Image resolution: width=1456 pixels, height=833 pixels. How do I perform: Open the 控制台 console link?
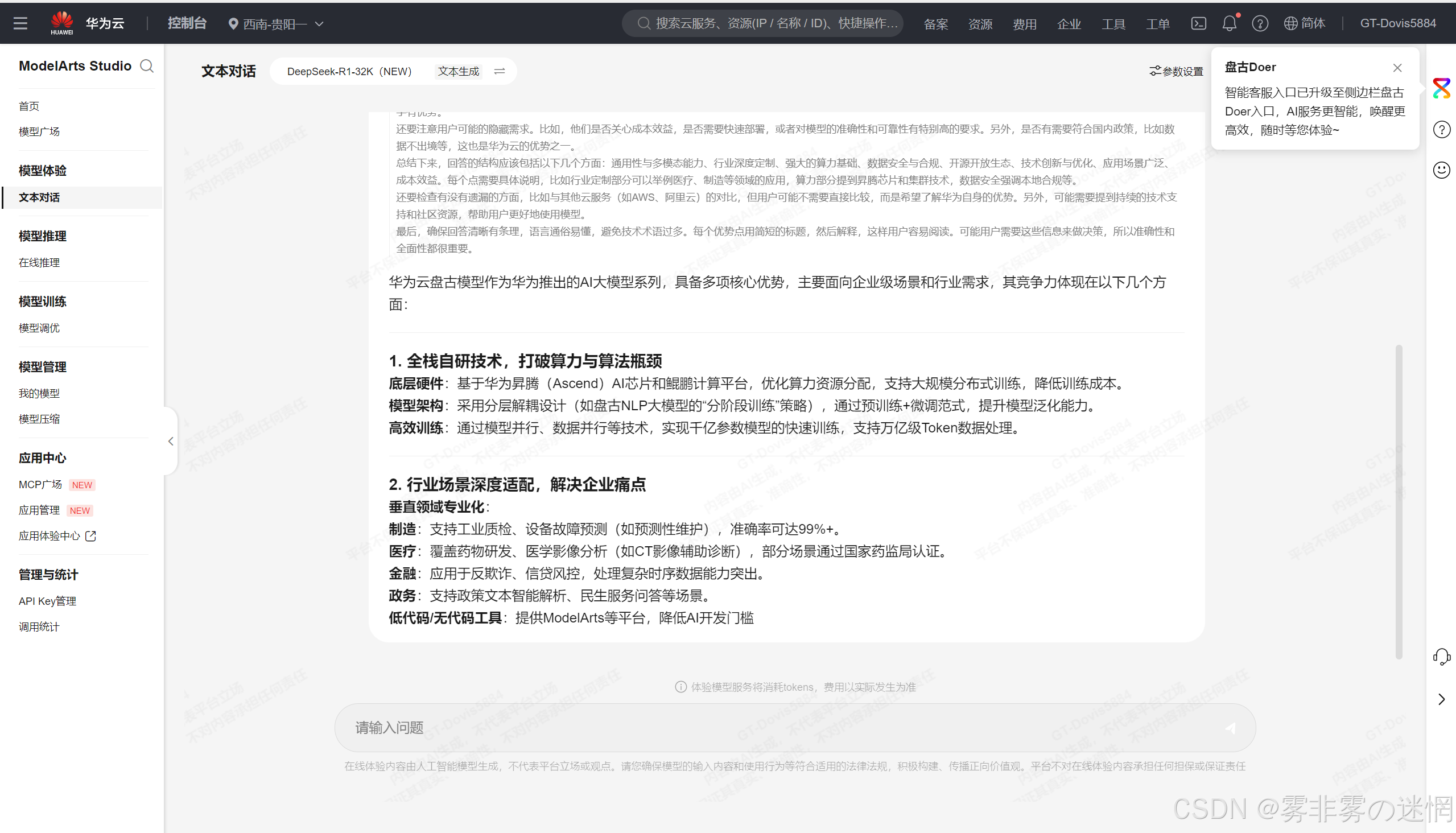pyautogui.click(x=187, y=23)
